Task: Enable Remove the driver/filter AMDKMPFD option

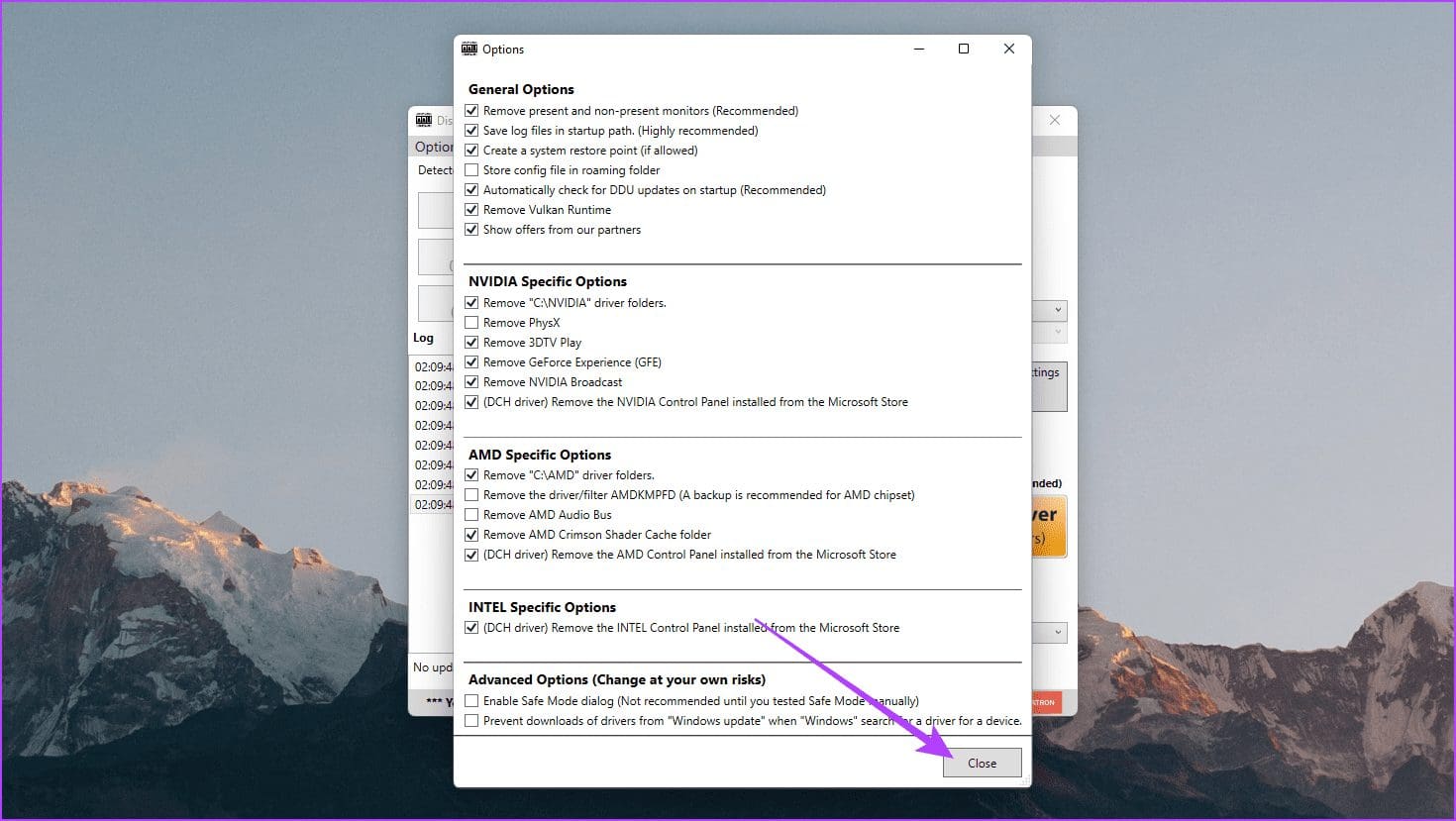Action: point(472,495)
